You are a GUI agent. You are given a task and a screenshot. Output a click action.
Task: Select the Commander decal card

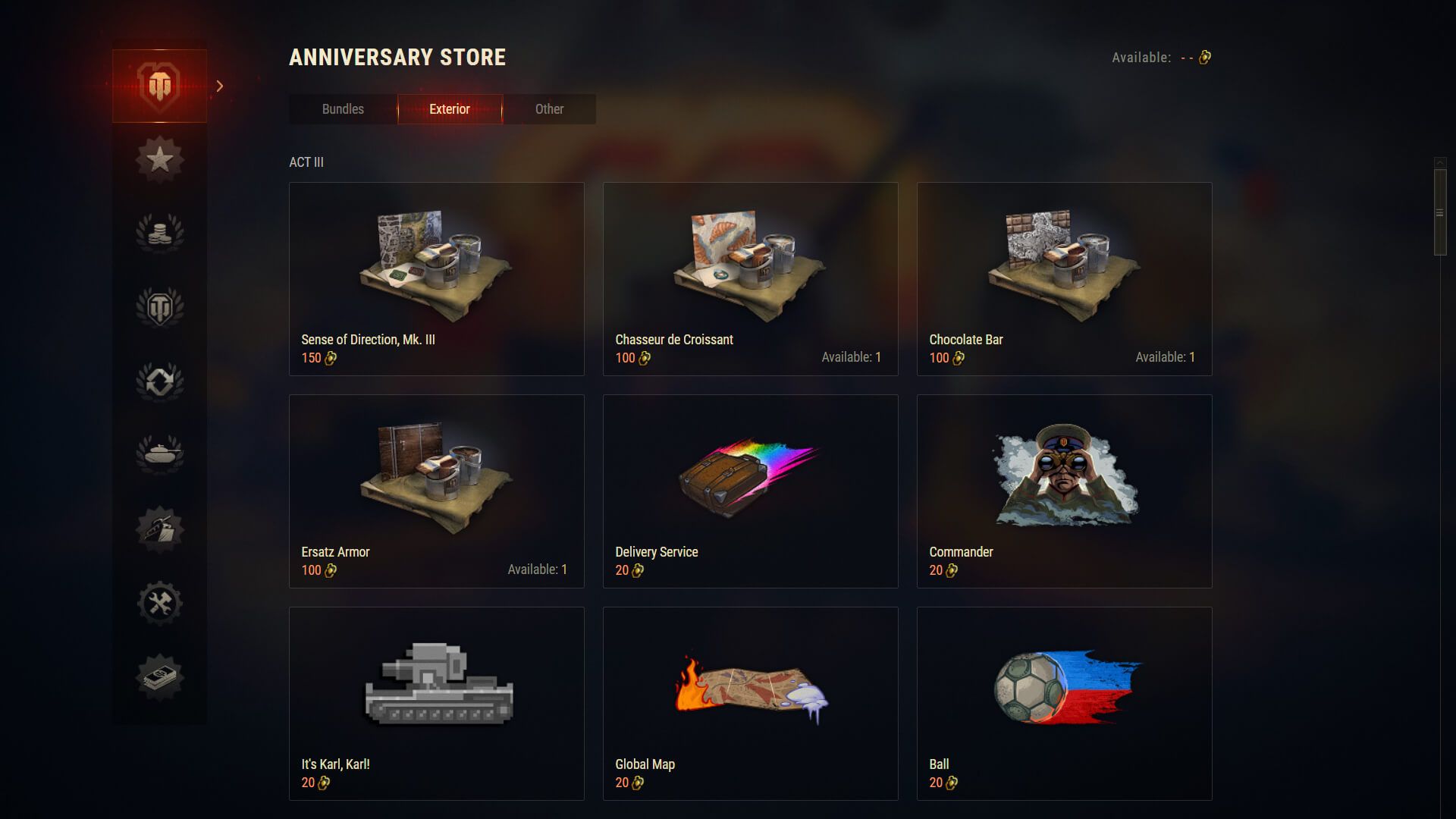[1064, 491]
